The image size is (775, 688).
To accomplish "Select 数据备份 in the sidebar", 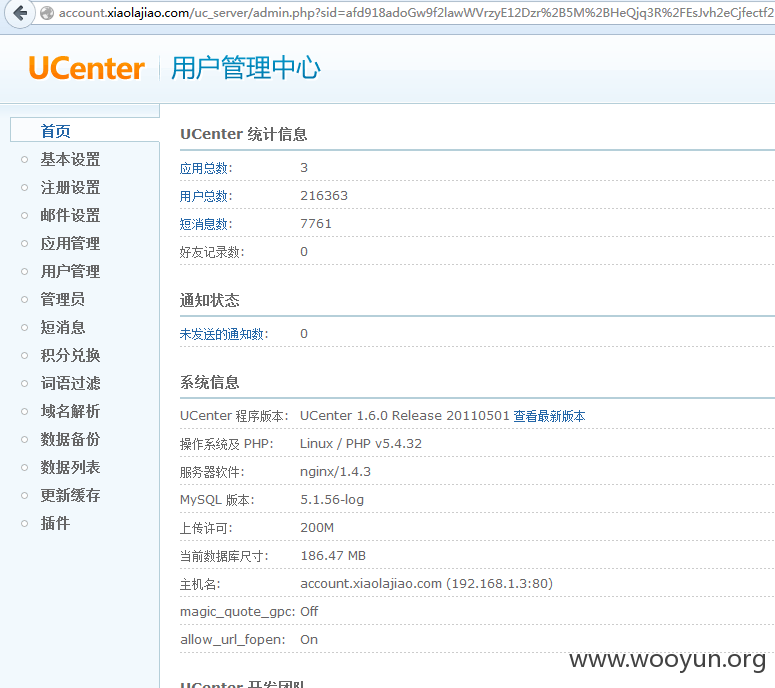I will tap(70, 439).
